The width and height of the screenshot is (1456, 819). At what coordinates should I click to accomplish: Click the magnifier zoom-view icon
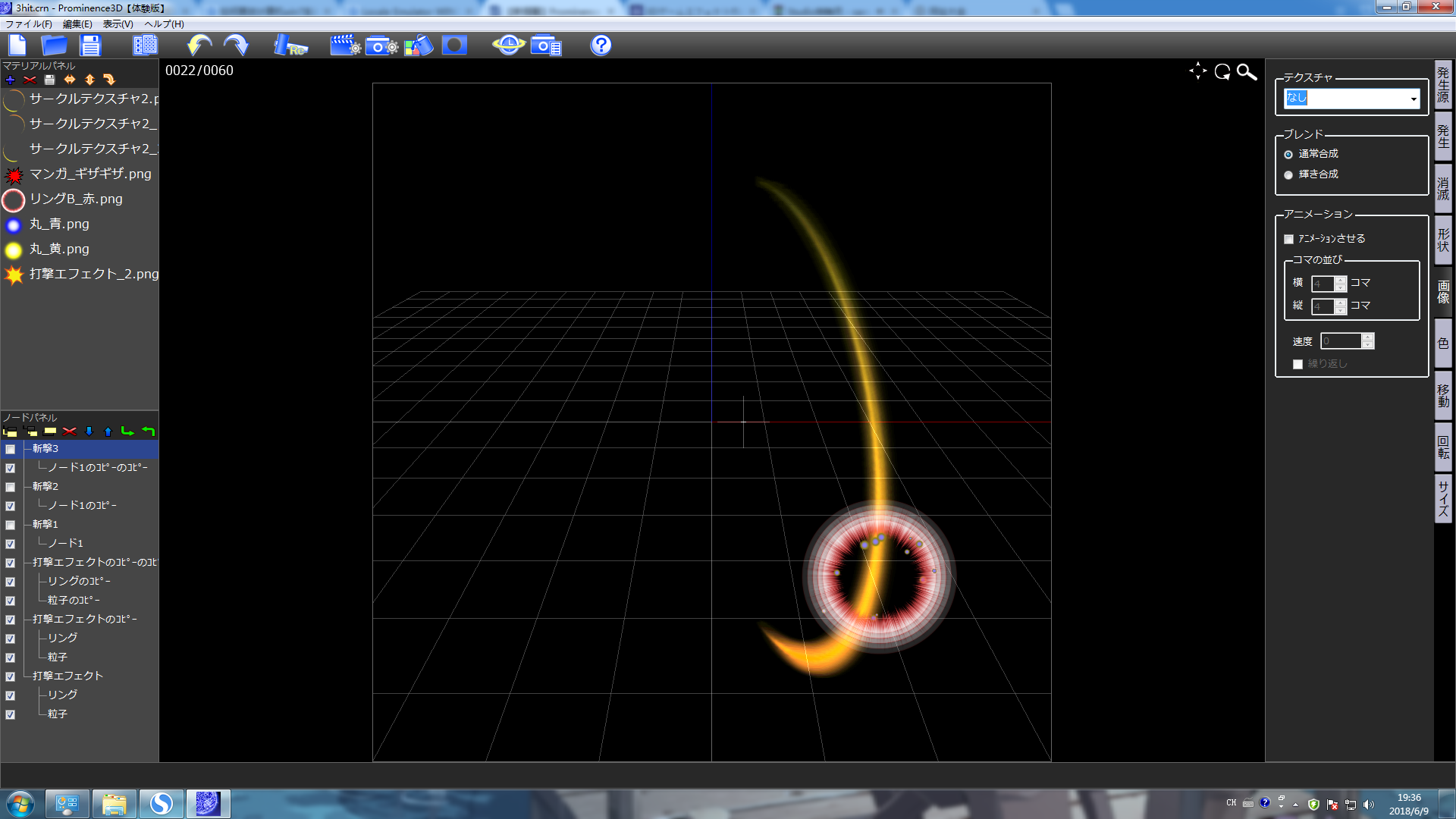click(1247, 72)
